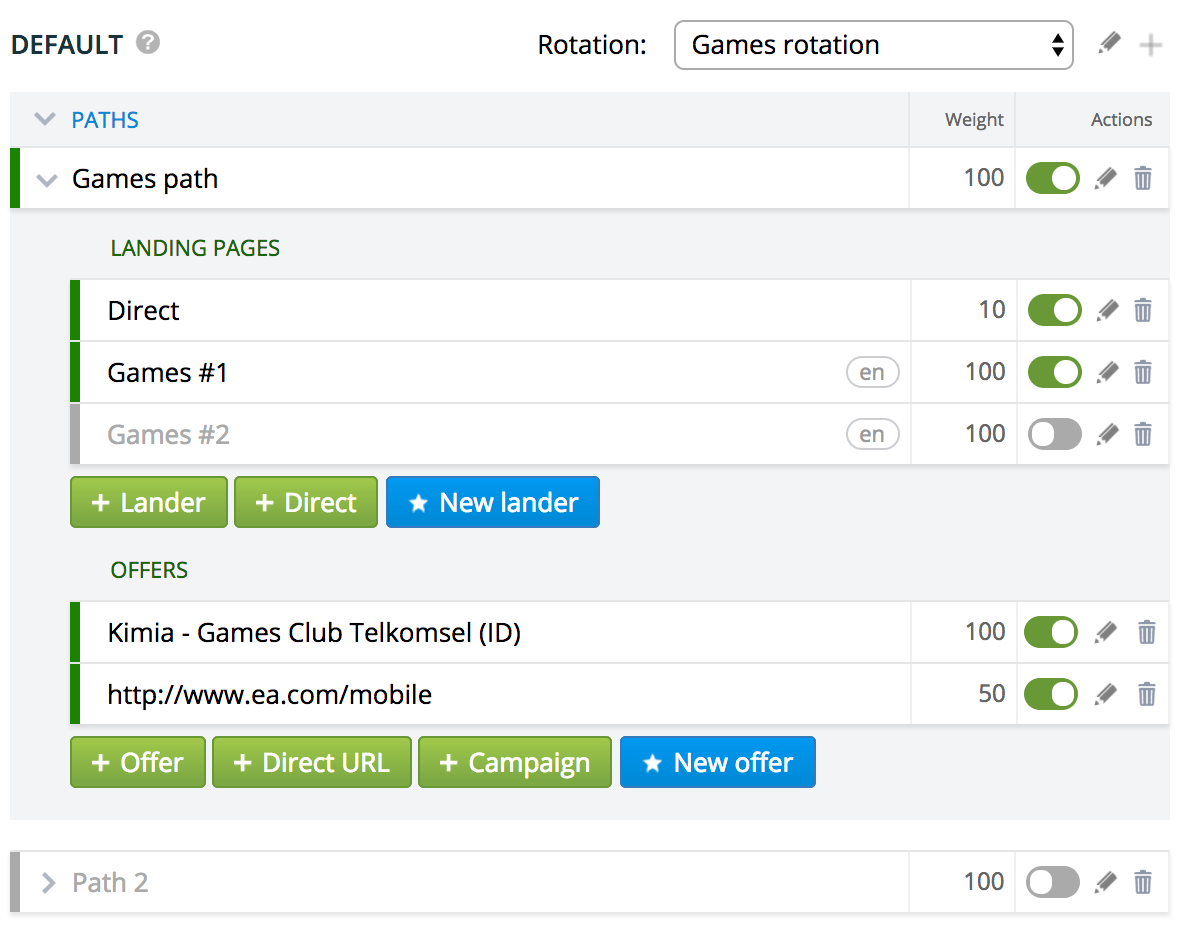
Task: Expand the Path 2 row chevron
Action: 47,883
